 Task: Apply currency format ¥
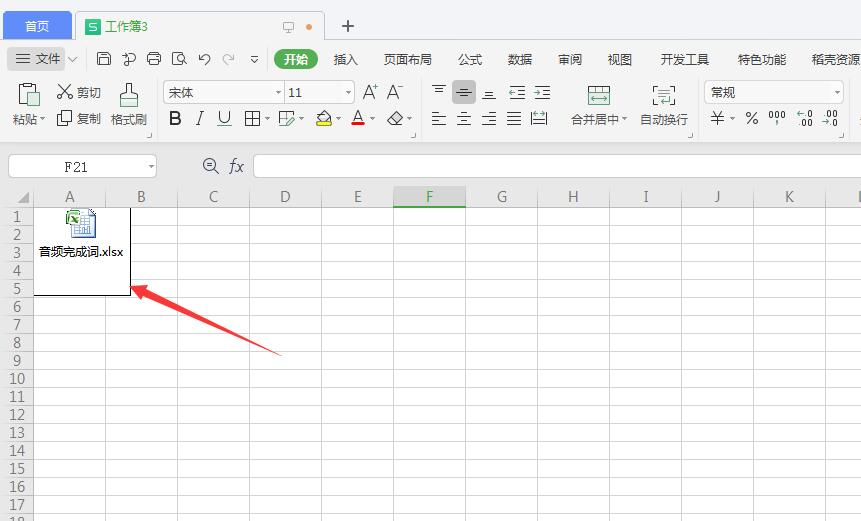point(717,118)
